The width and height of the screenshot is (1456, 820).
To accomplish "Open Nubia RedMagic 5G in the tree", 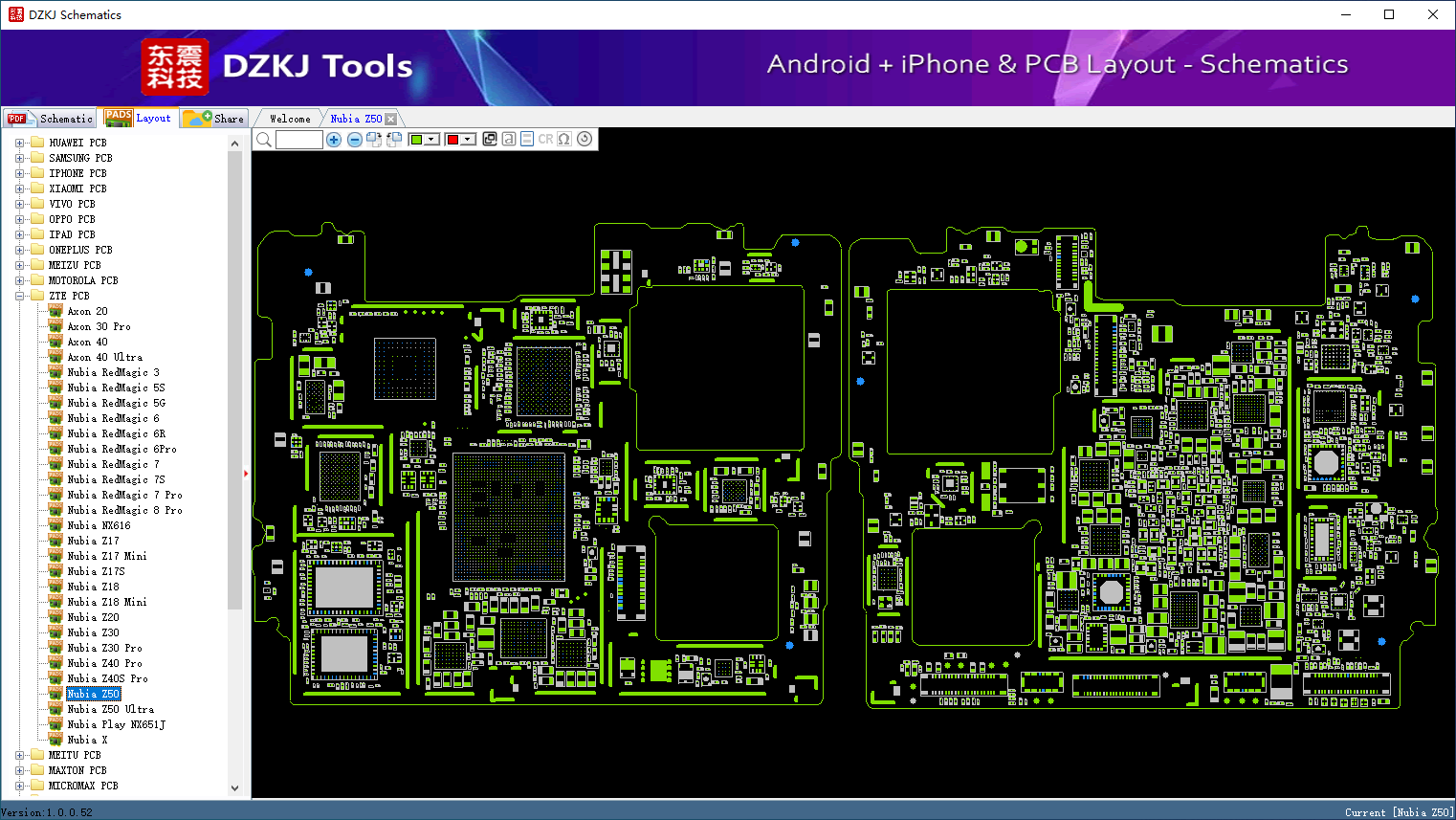I will pyautogui.click(x=116, y=403).
